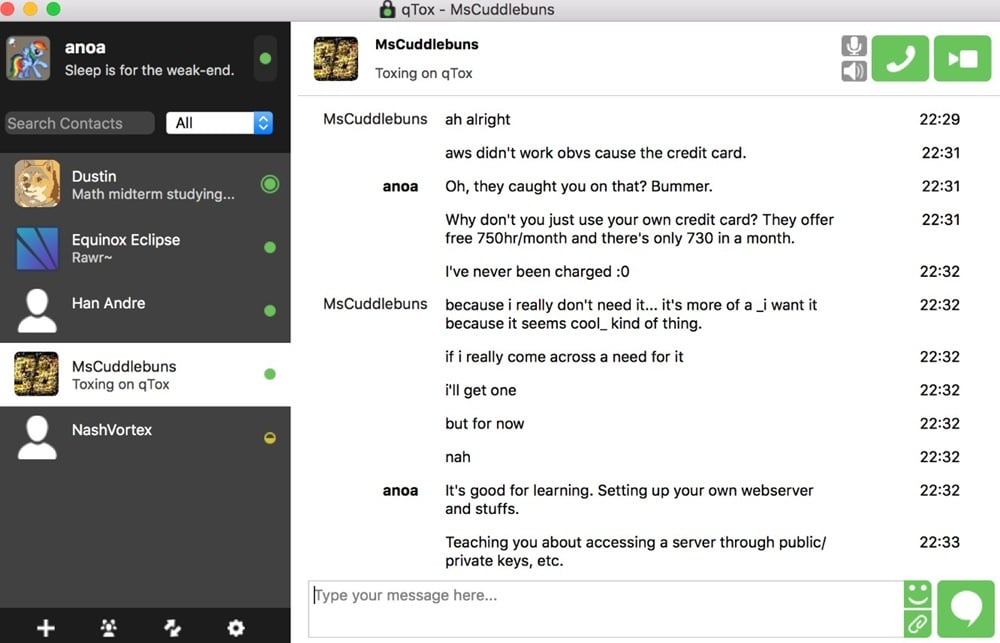Click timestamp 22:33
This screenshot has width=1000, height=643.
coord(939,542)
